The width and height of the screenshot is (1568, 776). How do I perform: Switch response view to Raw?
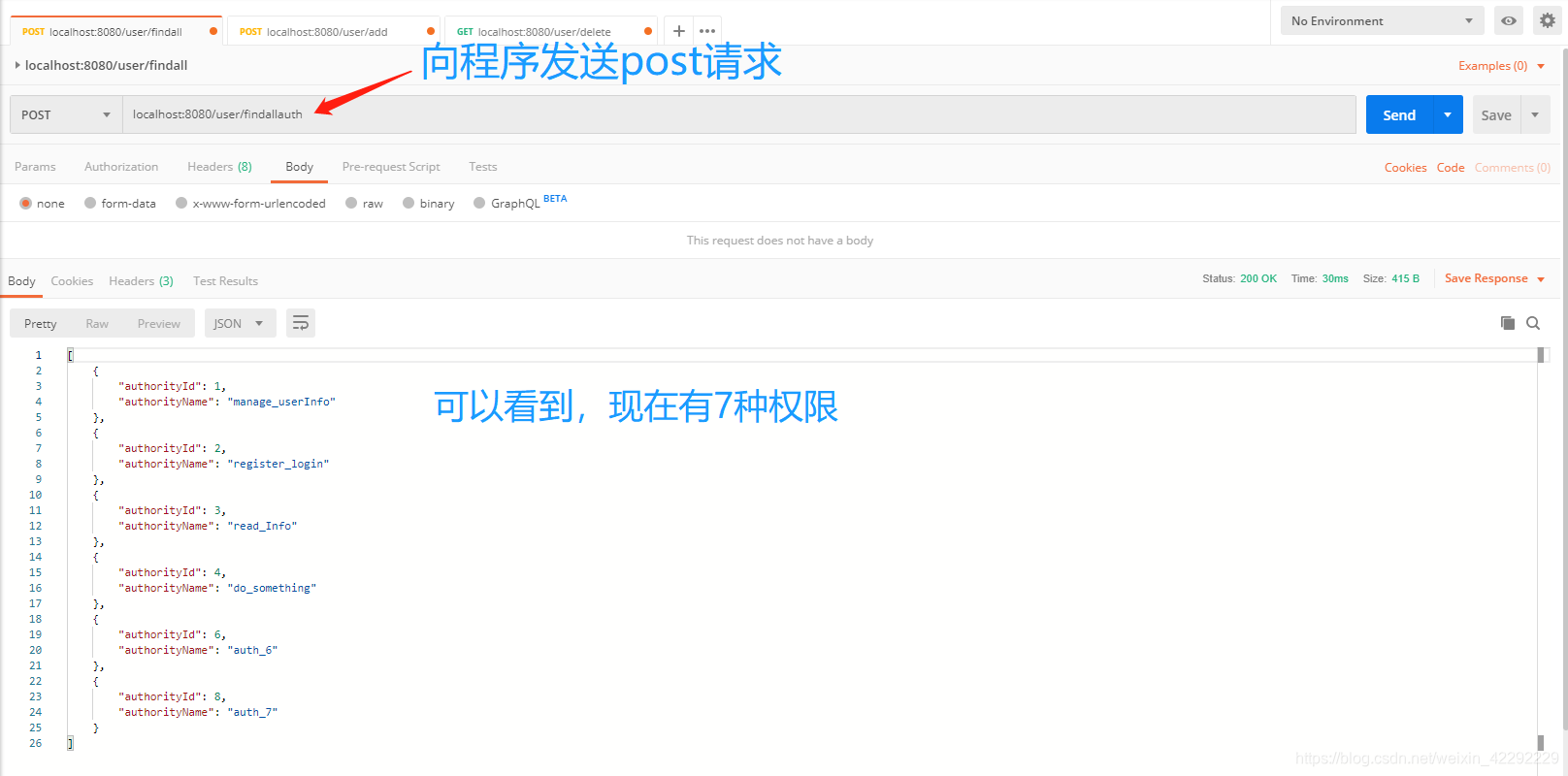97,323
